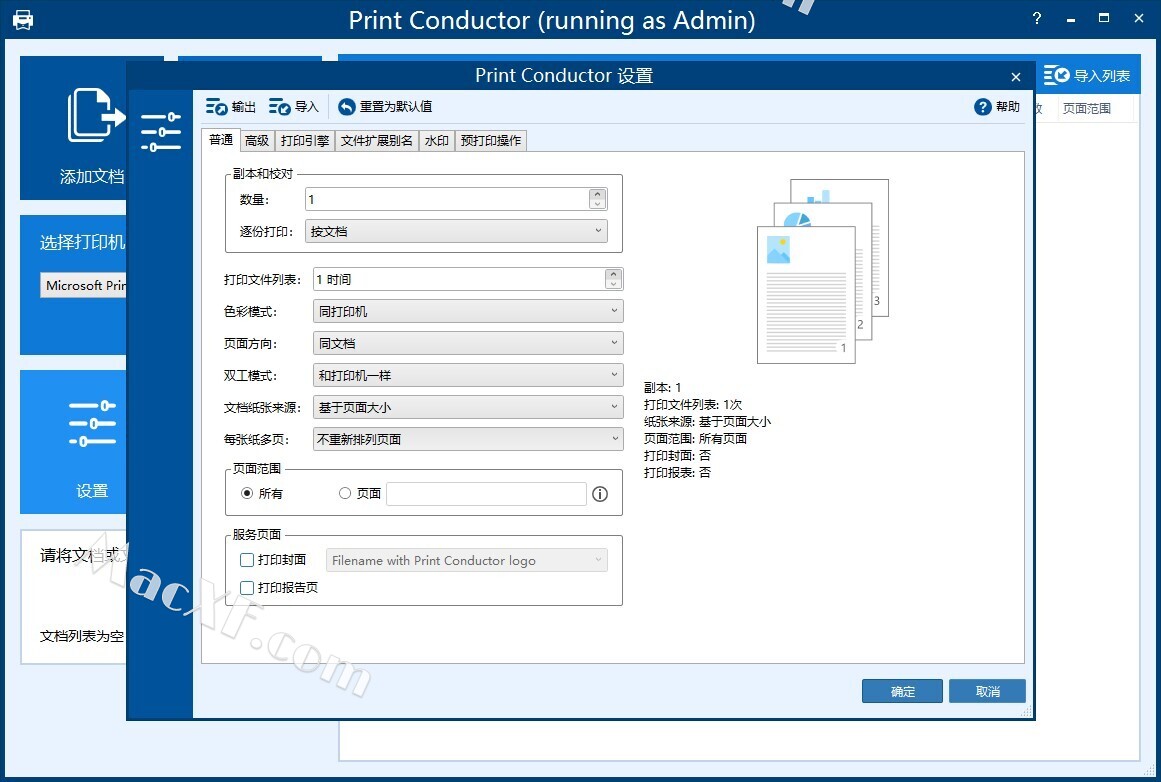Close the Print Conductor 设置 dialog

pyautogui.click(x=1016, y=77)
